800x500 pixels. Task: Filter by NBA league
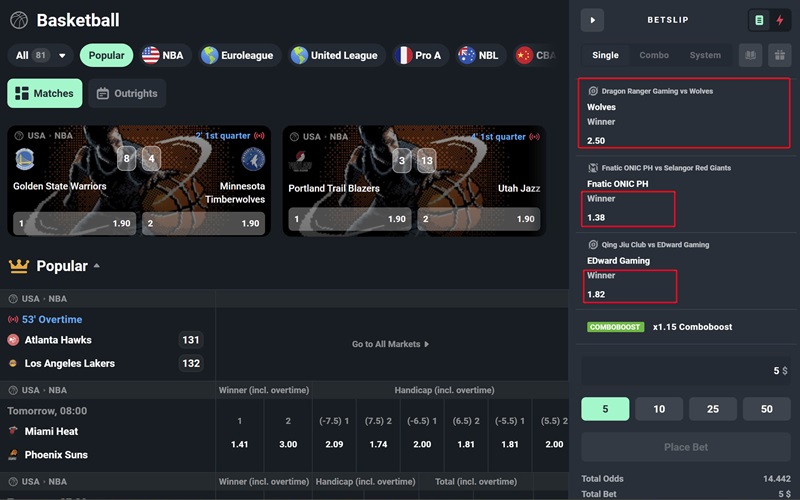point(165,56)
